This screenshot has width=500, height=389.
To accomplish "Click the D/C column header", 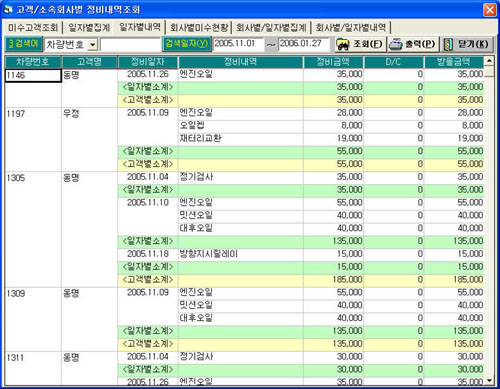I will [394, 62].
